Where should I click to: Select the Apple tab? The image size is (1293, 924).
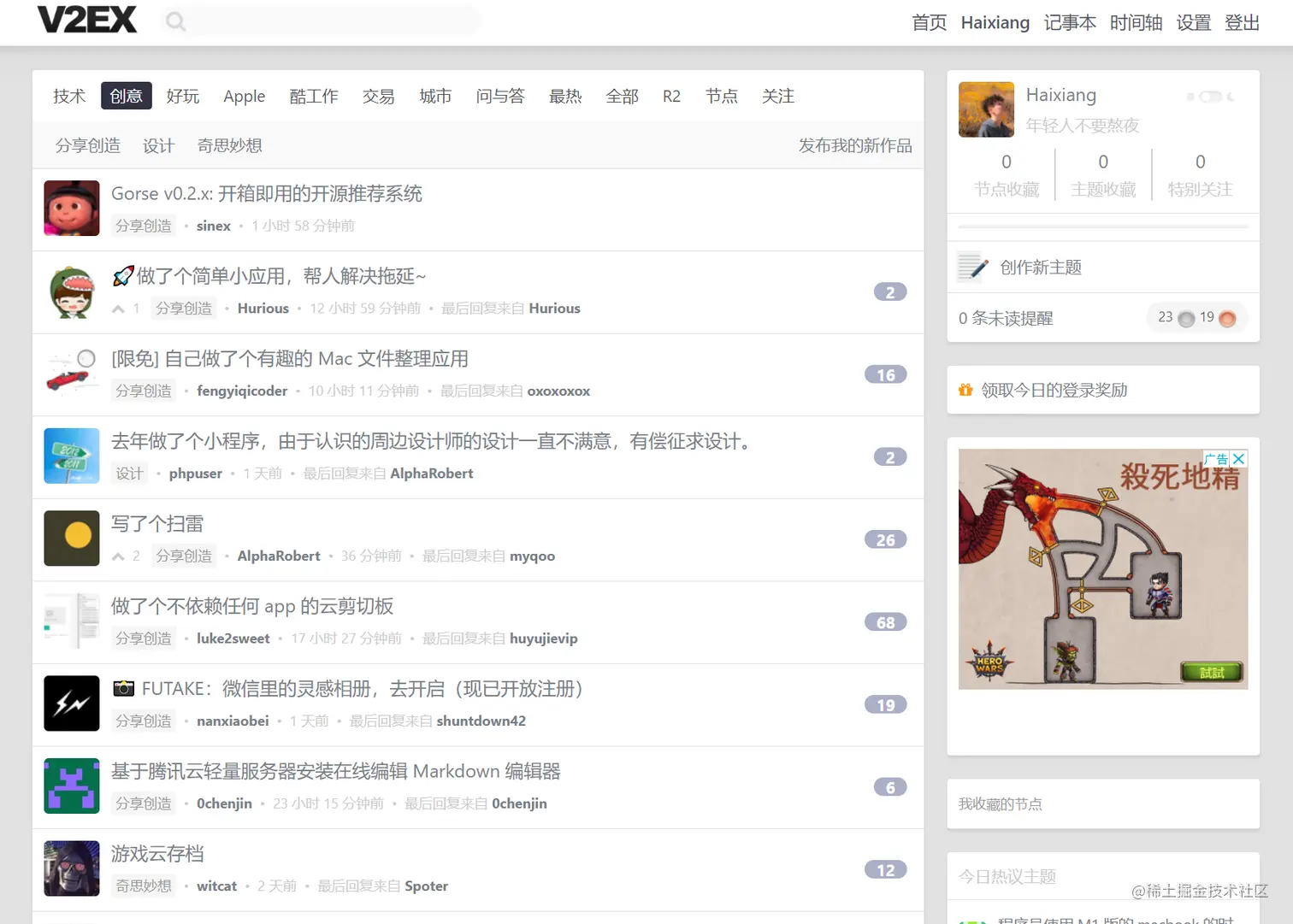[245, 96]
